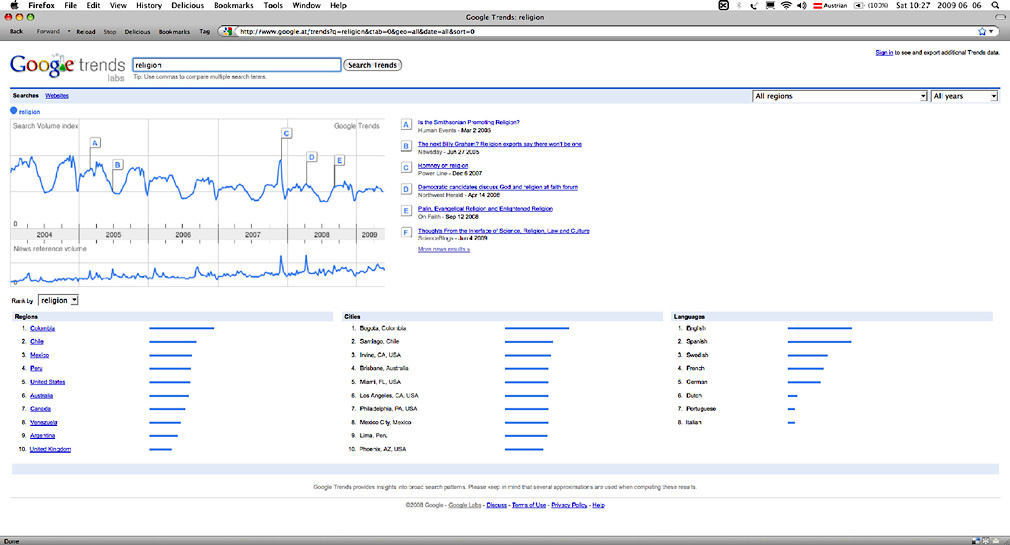Open the Bookmarks menu in menu bar

234,5
